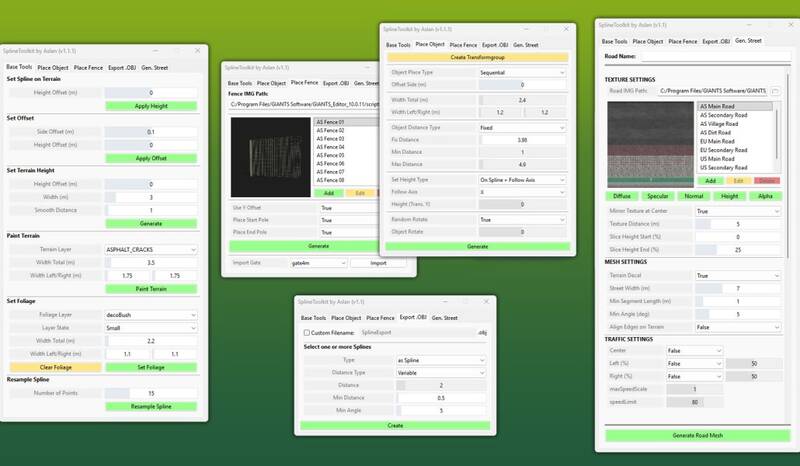Click the folder browse icon beside Road IMG Path
The height and width of the screenshot is (466, 800).
pos(775,91)
